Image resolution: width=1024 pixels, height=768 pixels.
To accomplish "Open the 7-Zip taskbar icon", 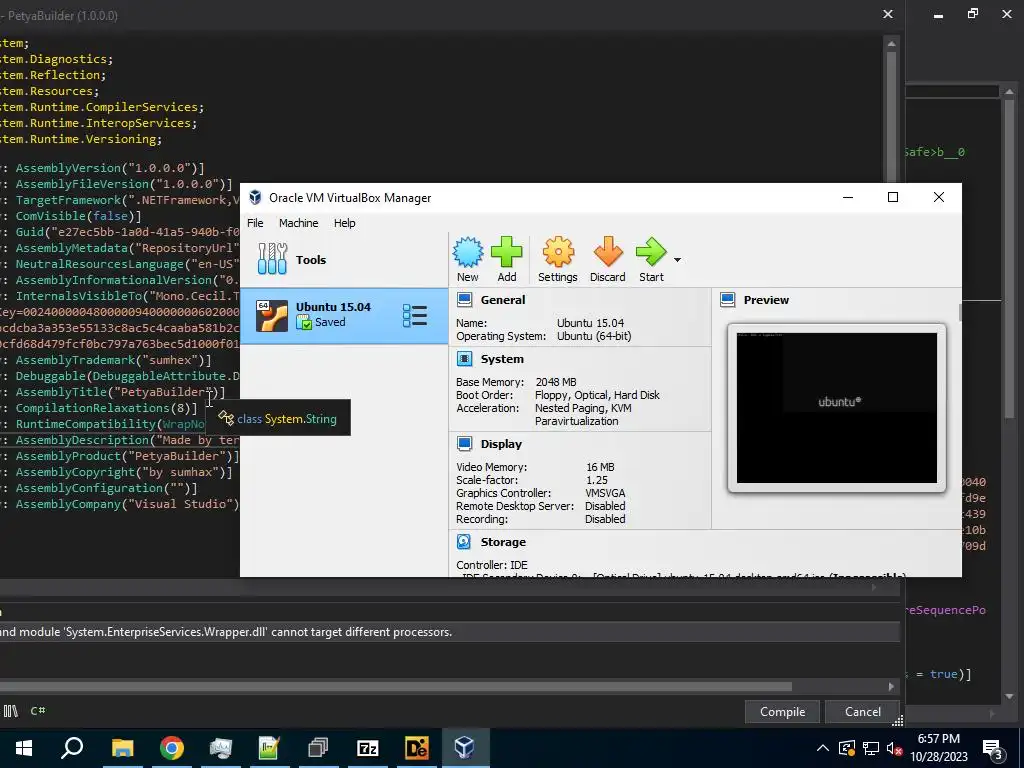I will point(368,748).
